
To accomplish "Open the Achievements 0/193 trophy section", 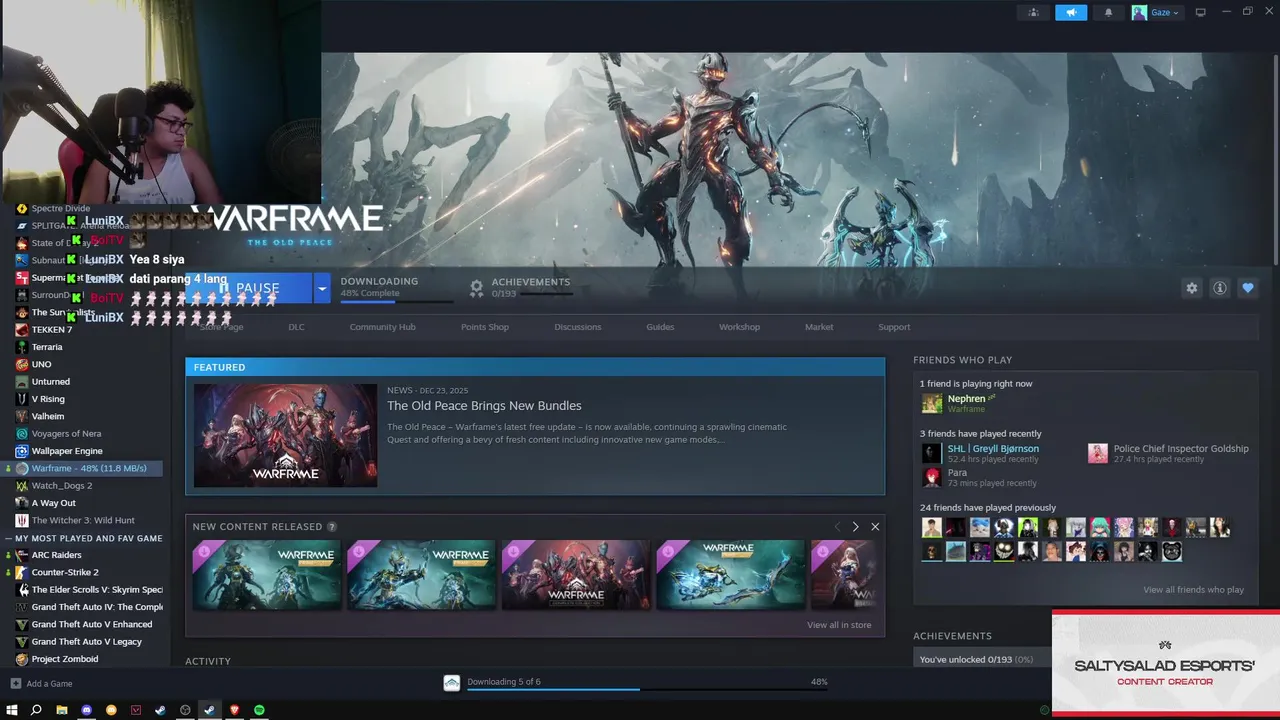I will tap(520, 288).
